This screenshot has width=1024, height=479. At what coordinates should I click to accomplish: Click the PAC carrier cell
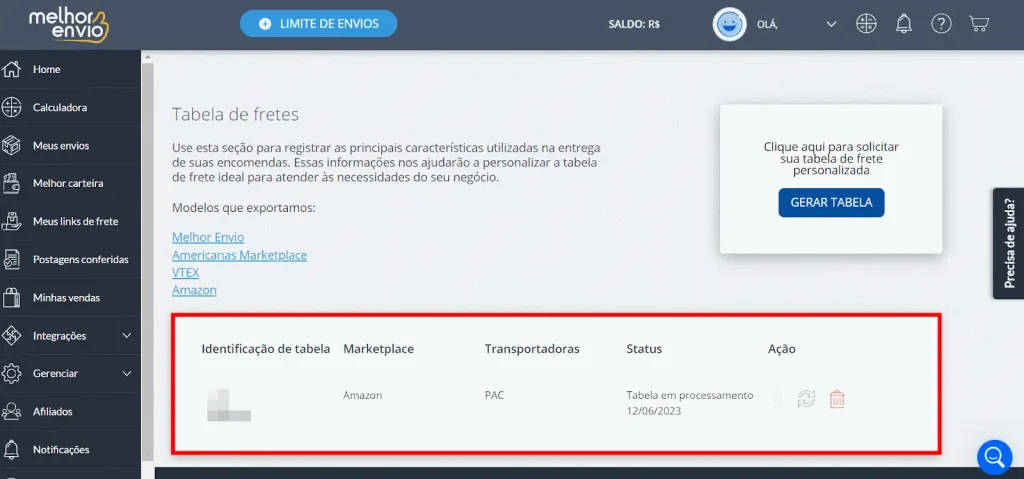494,395
